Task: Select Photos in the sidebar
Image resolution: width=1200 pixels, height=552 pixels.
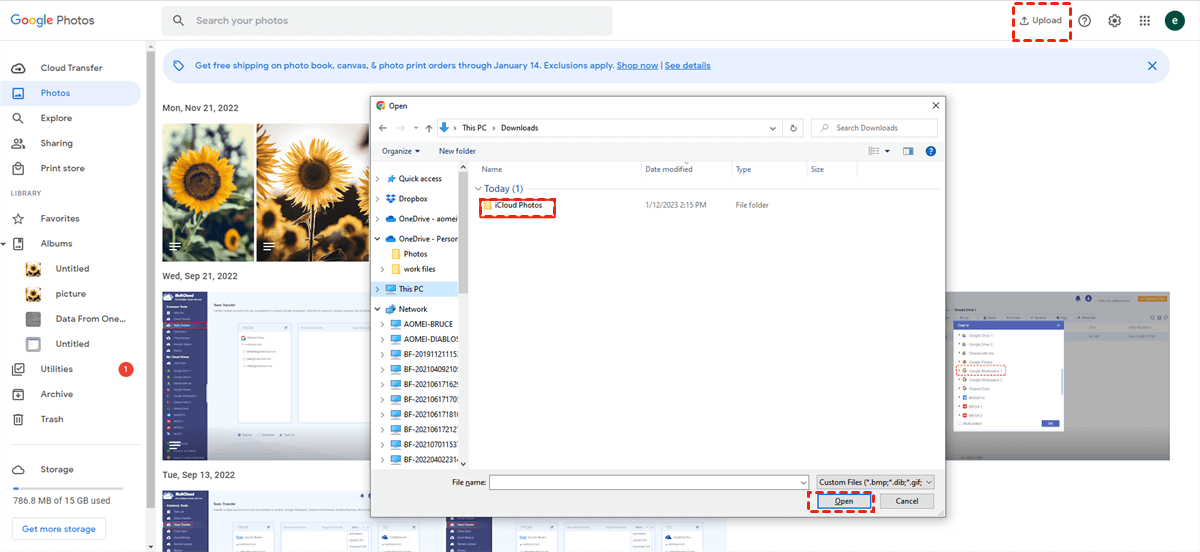Action: (70, 93)
